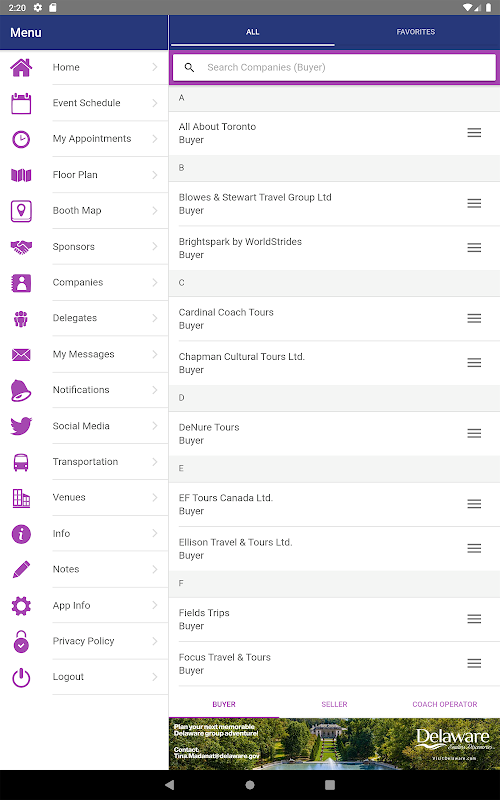Expand the Booth Map chevron
The width and height of the screenshot is (500, 800).
155,211
